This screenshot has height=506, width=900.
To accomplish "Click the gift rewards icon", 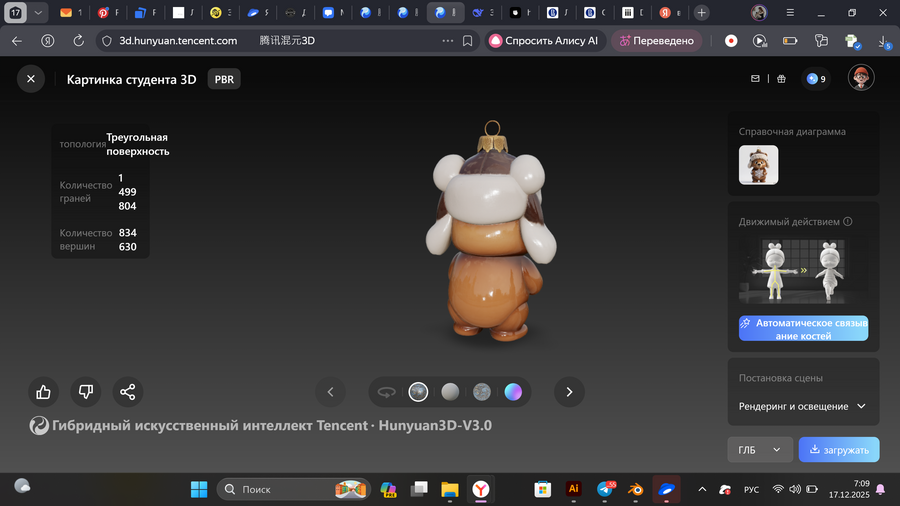I will 782,79.
